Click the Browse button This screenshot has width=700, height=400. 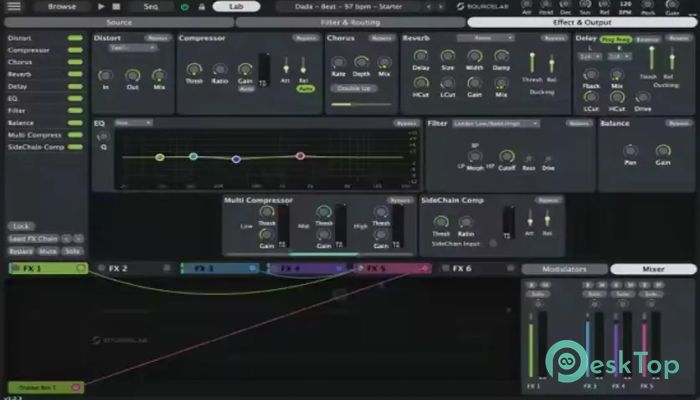pos(60,6)
